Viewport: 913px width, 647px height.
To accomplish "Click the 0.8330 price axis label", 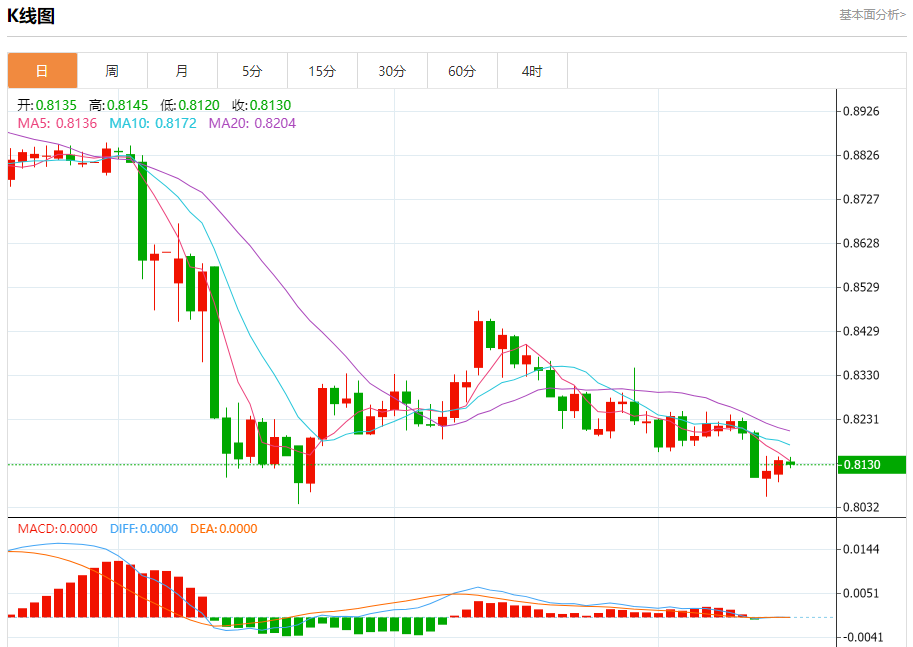I will (x=861, y=375).
